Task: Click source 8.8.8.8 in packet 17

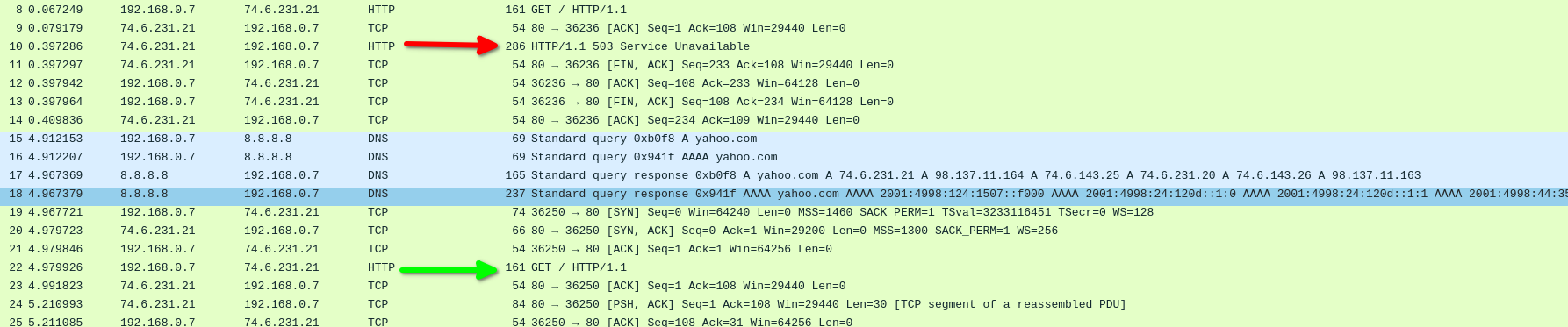Action: coord(144,175)
